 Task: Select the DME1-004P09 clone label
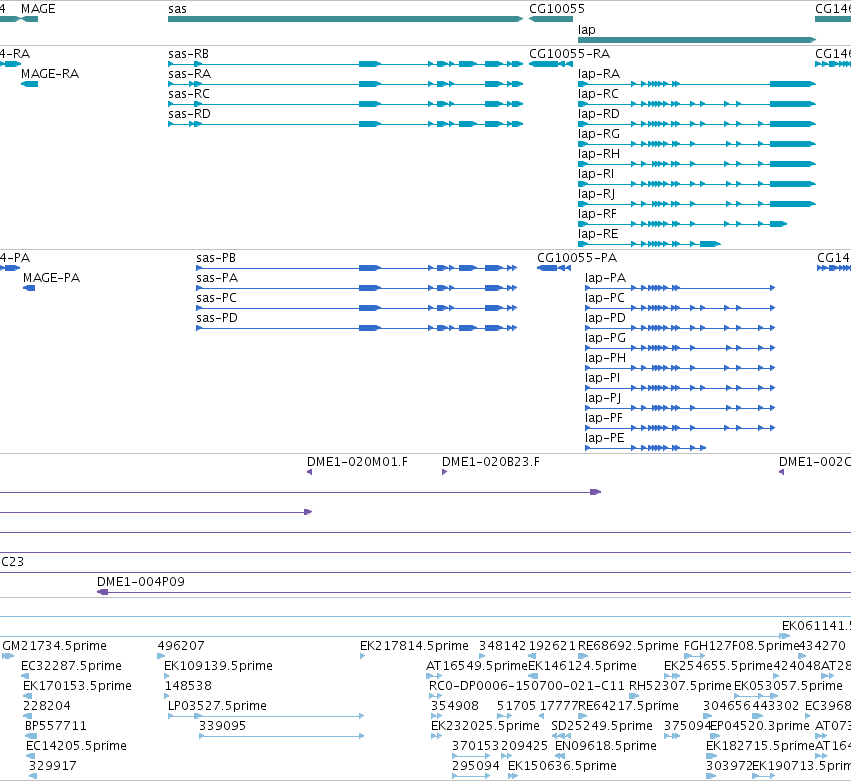coord(141,582)
